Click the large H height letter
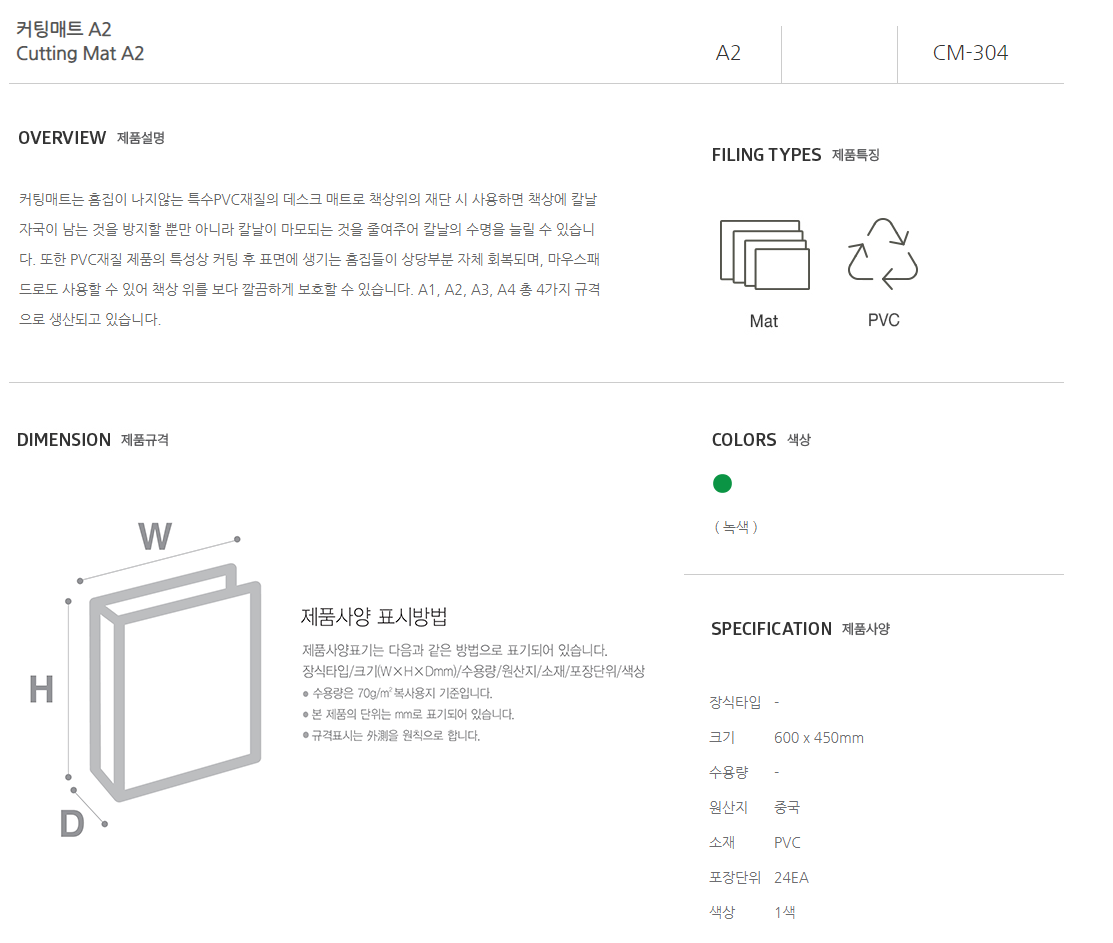The width and height of the screenshot is (1113, 943). (41, 690)
